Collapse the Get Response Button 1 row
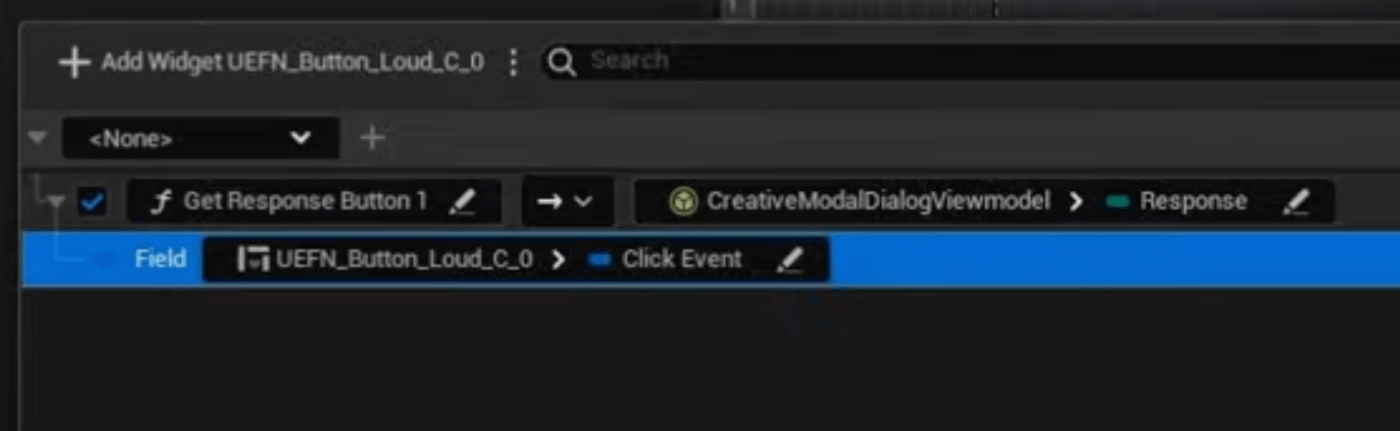Image resolution: width=1400 pixels, height=431 pixels. [57, 202]
